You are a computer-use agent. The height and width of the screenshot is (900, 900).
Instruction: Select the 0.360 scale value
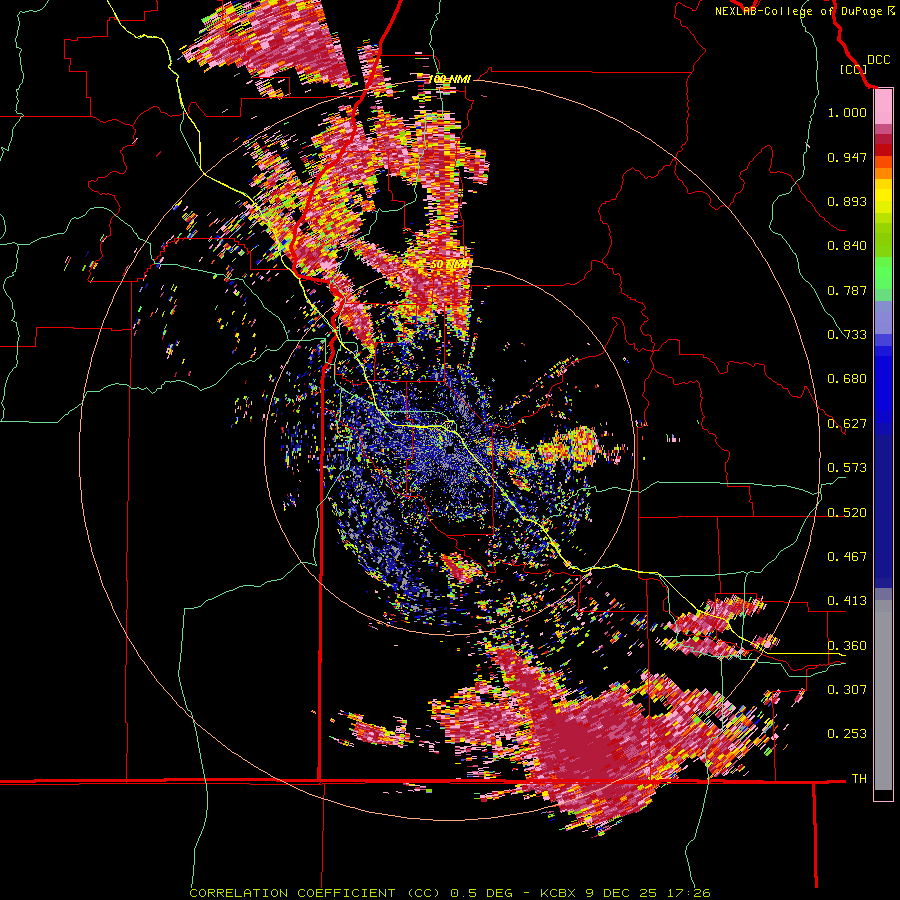[x=847, y=646]
